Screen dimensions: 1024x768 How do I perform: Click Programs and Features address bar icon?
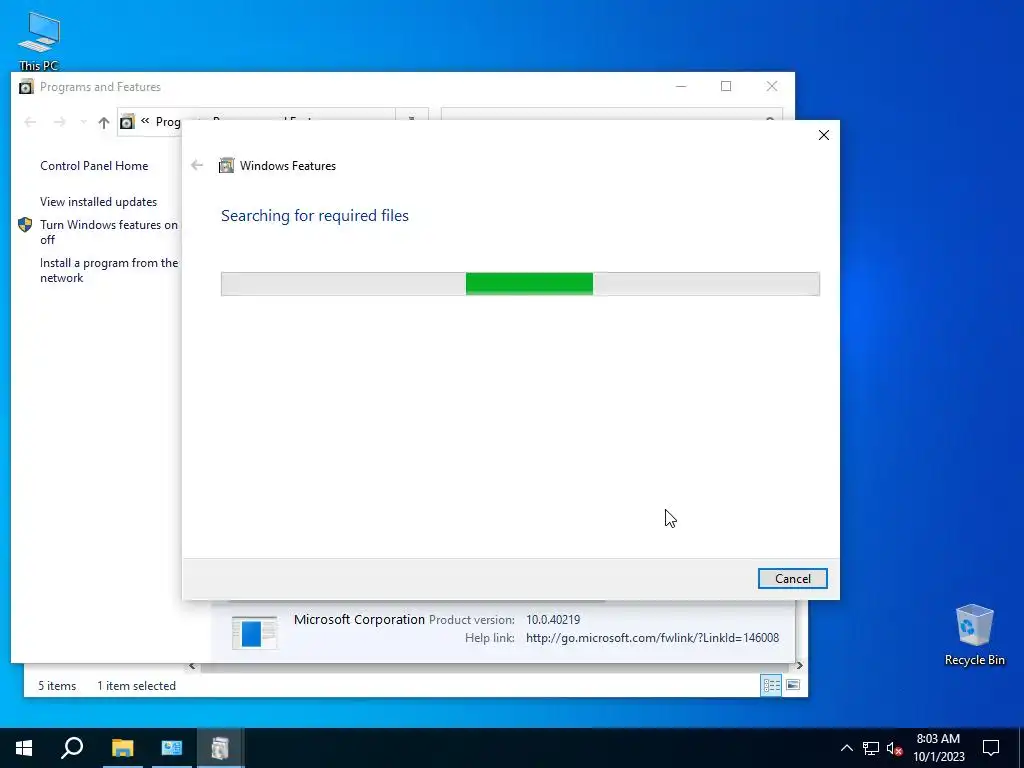[x=127, y=122]
